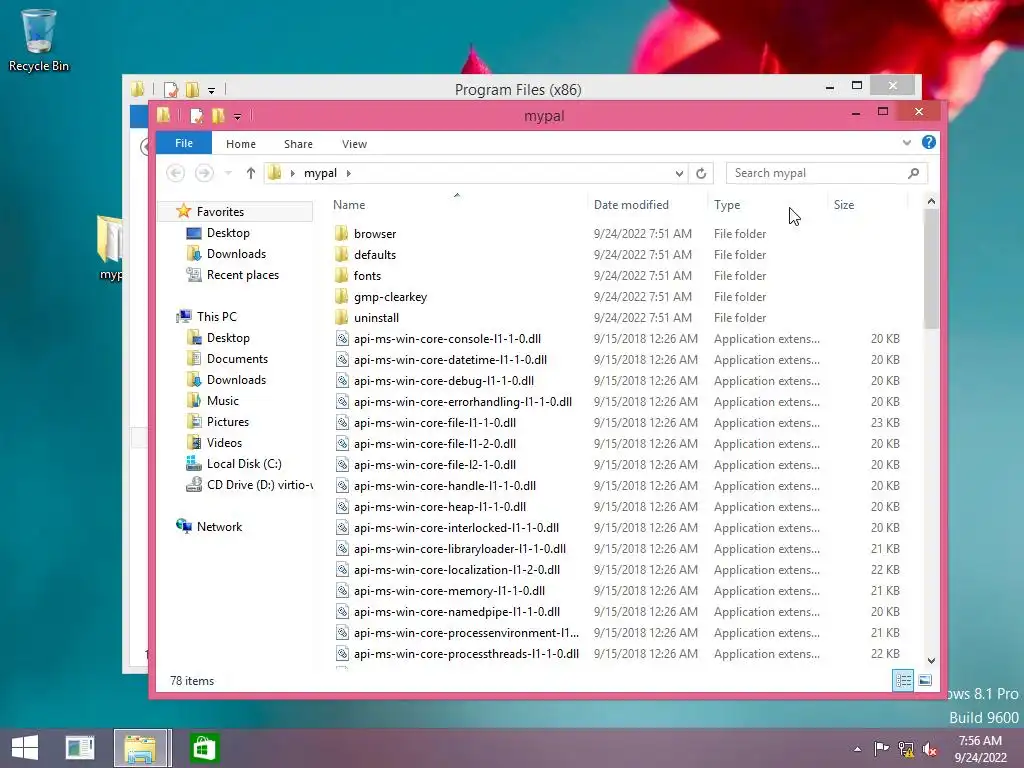This screenshot has width=1024, height=768.
Task: Switch to the Home ribbon tab
Action: pyautogui.click(x=240, y=144)
